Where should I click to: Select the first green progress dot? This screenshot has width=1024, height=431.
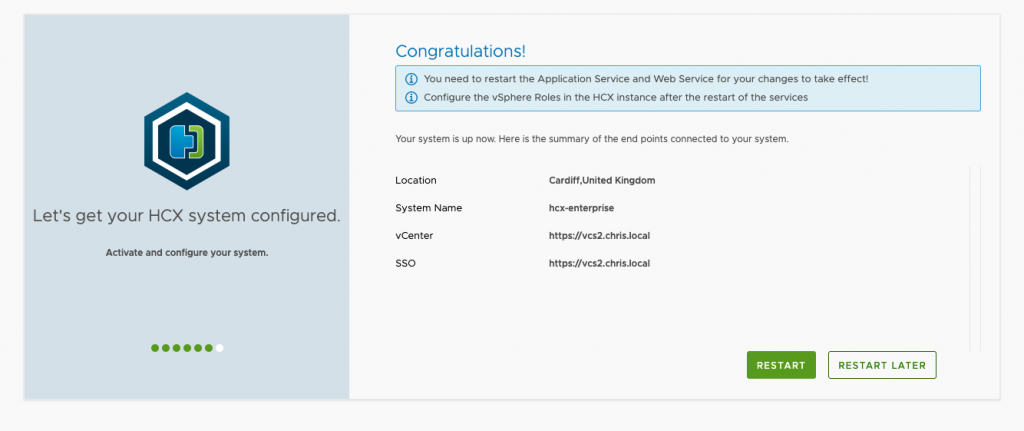[155, 348]
